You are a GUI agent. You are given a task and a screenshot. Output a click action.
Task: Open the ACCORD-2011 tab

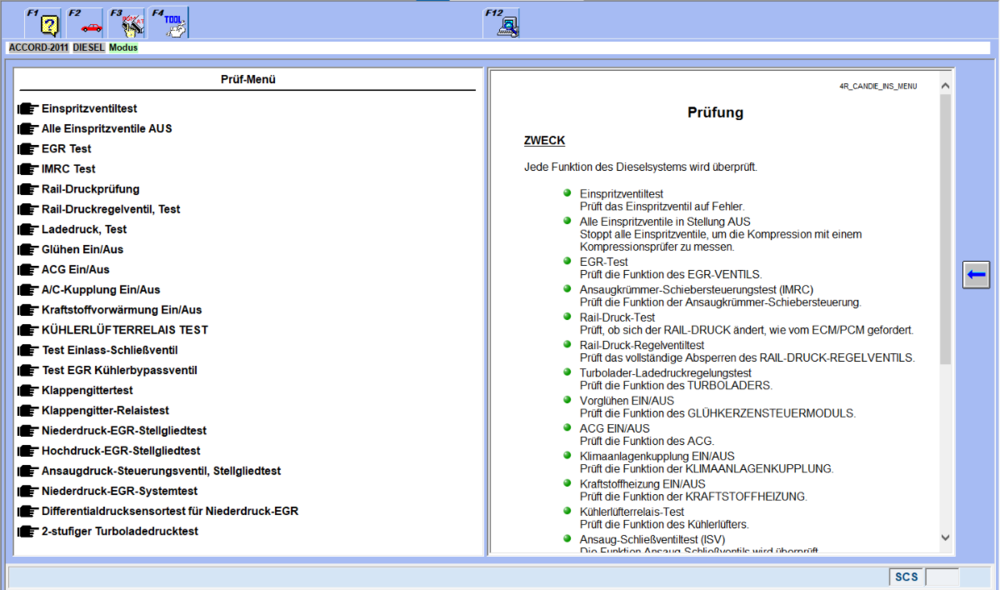click(38, 47)
